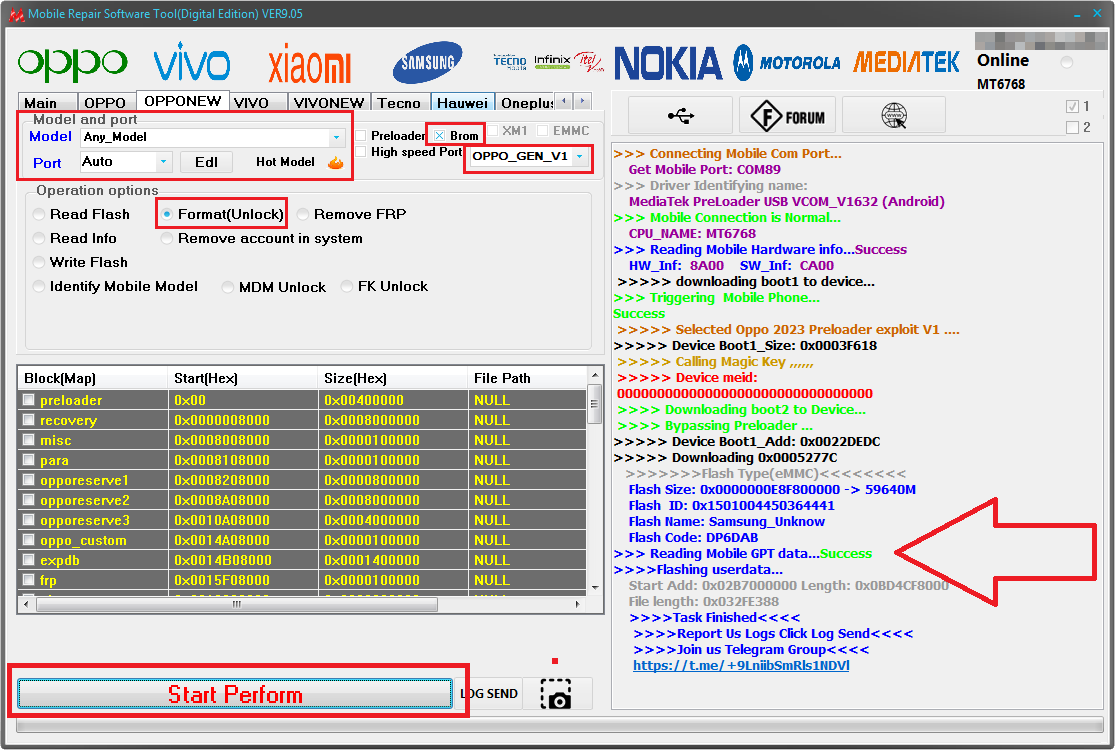
Task: Tick the frp partition checkbox
Action: [28, 579]
